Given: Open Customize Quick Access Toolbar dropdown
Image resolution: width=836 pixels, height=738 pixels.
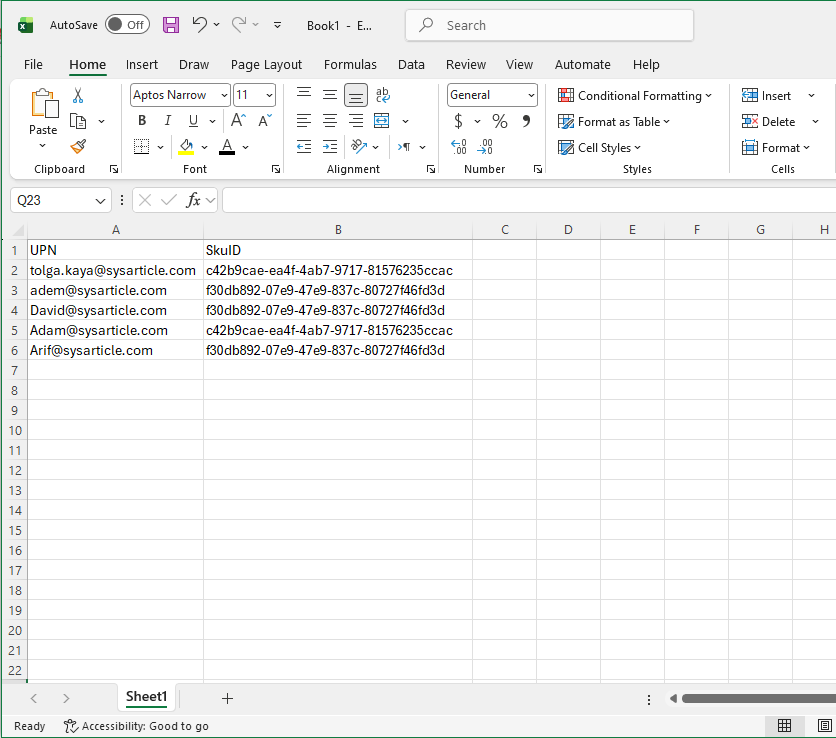Looking at the screenshot, I should point(277,25).
